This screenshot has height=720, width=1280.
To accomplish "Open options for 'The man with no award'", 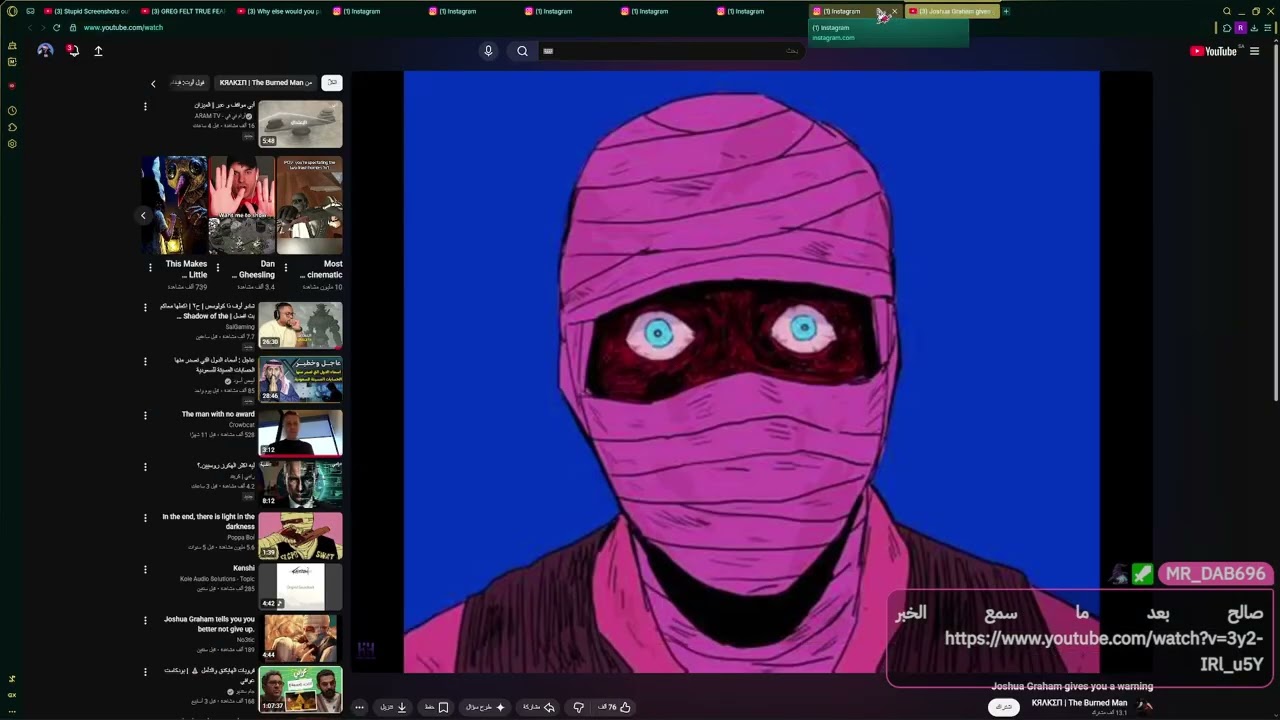I will coord(145,415).
